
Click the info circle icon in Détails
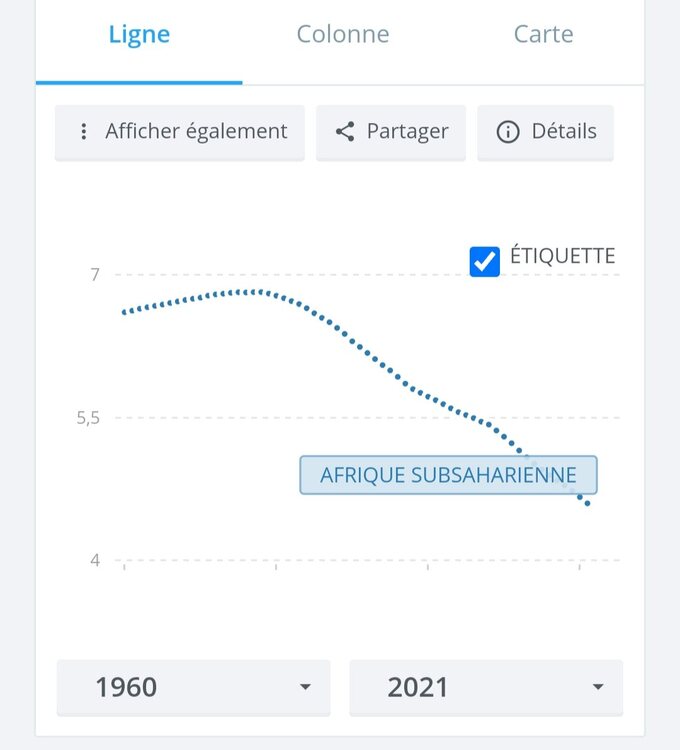tap(508, 132)
